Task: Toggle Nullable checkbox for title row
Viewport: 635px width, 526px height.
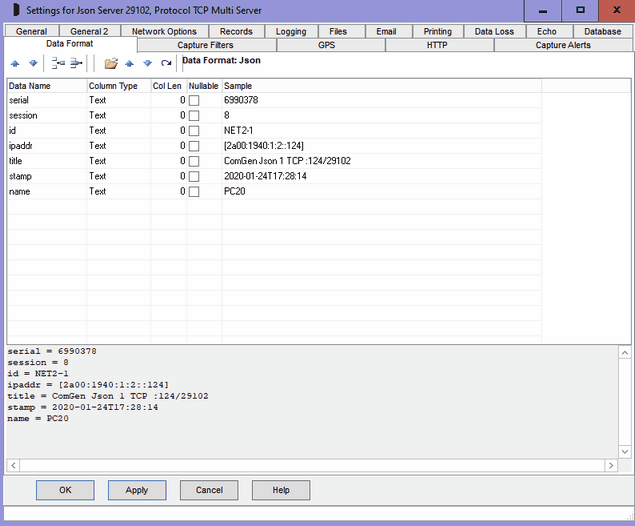Action: pos(194,161)
